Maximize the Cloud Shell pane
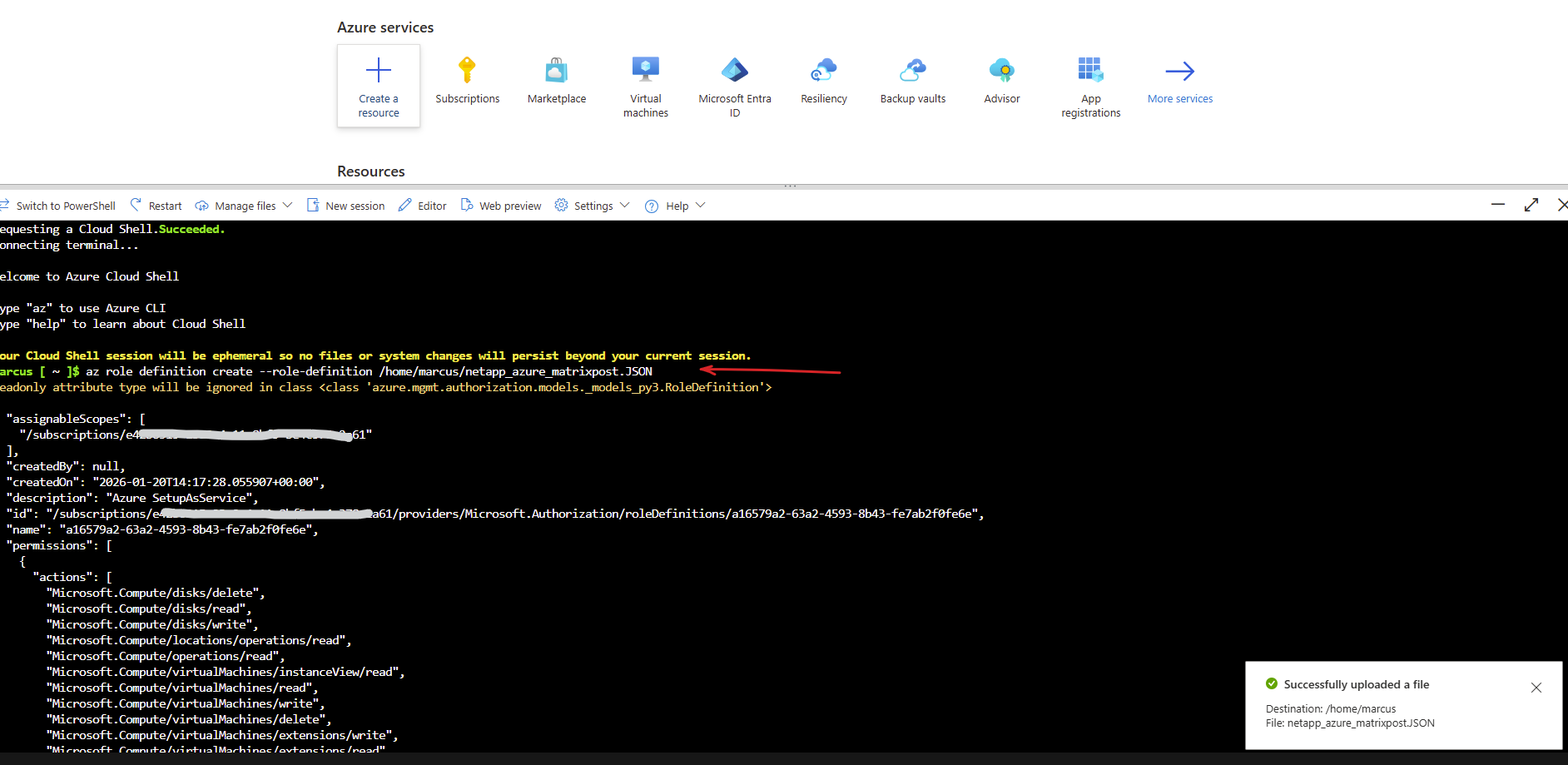Screen dimensions: 1568x765 pos(1531,205)
